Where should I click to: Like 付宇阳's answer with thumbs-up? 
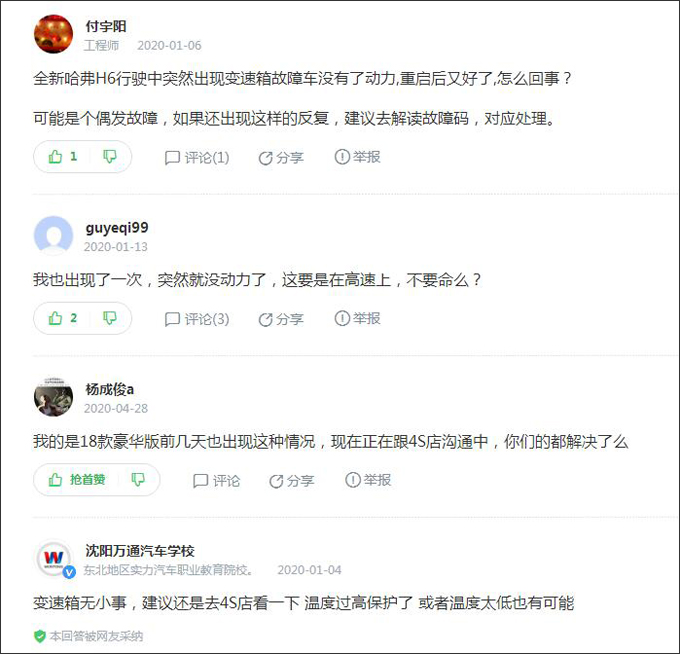point(62,157)
